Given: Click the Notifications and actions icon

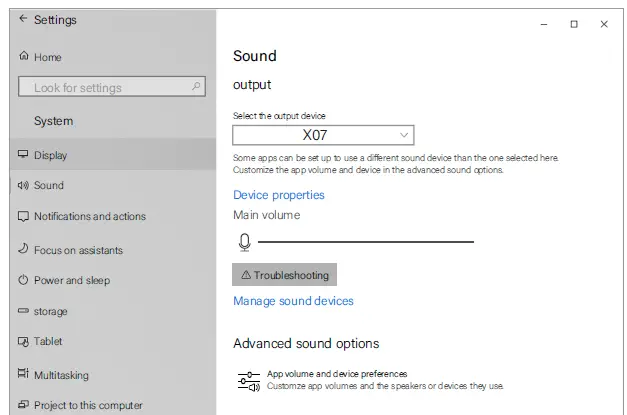Looking at the screenshot, I should point(23,216).
